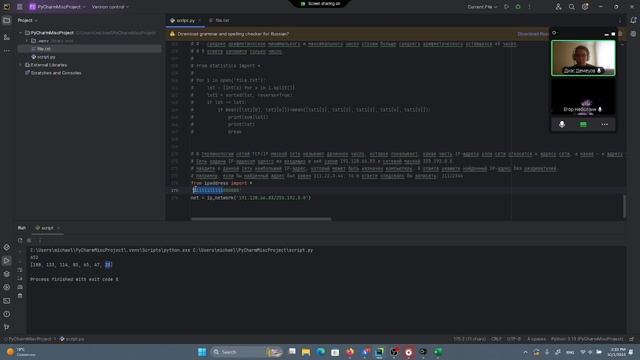This screenshot has width=640, height=360.
Task: Switch to script.py editor tab
Action: tap(185, 20)
